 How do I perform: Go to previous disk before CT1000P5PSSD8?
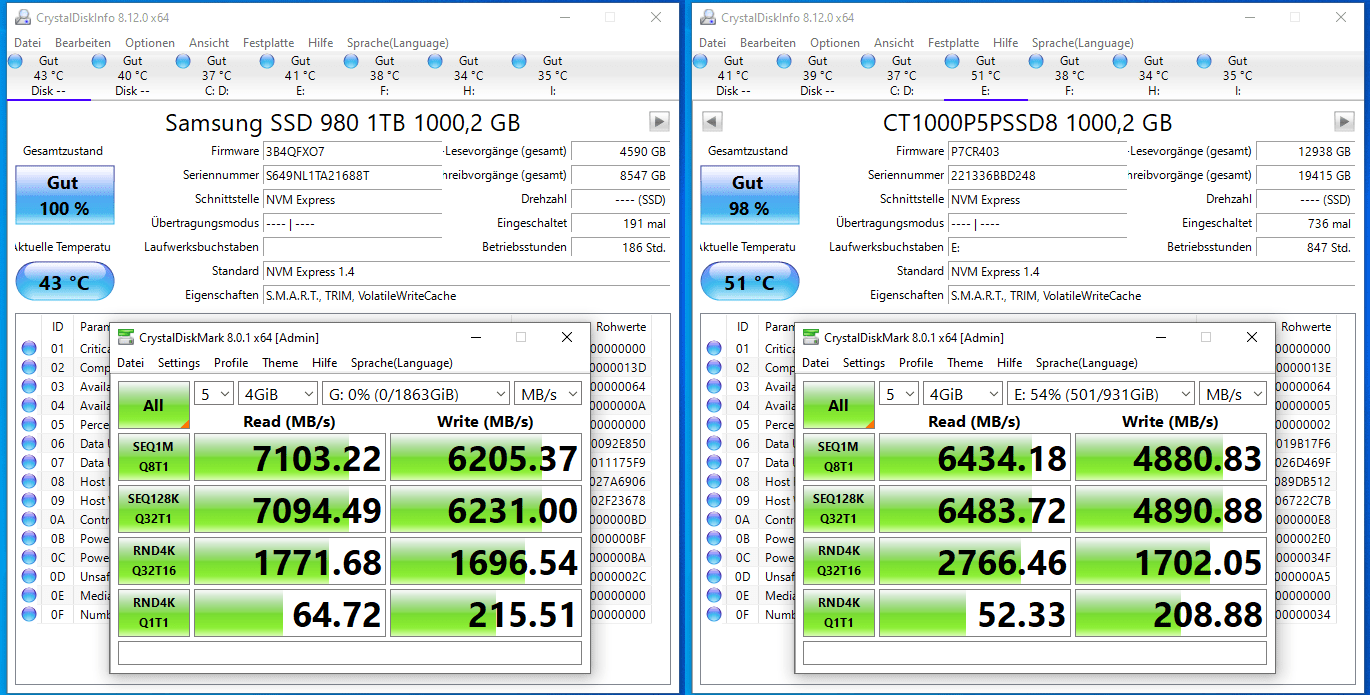712,122
